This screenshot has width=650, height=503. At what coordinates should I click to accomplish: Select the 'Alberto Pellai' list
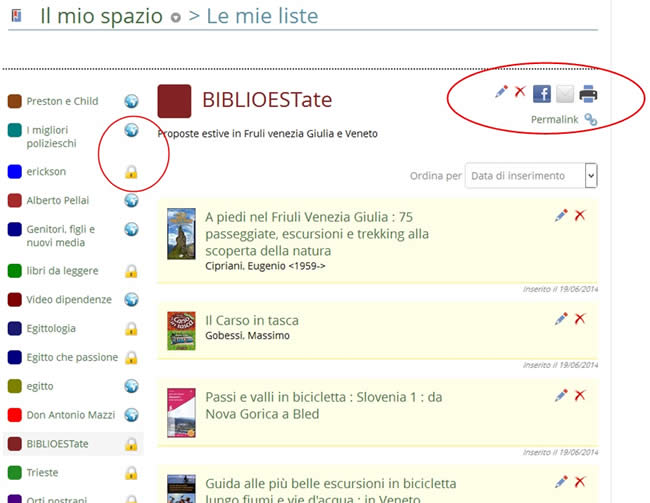tap(58, 200)
